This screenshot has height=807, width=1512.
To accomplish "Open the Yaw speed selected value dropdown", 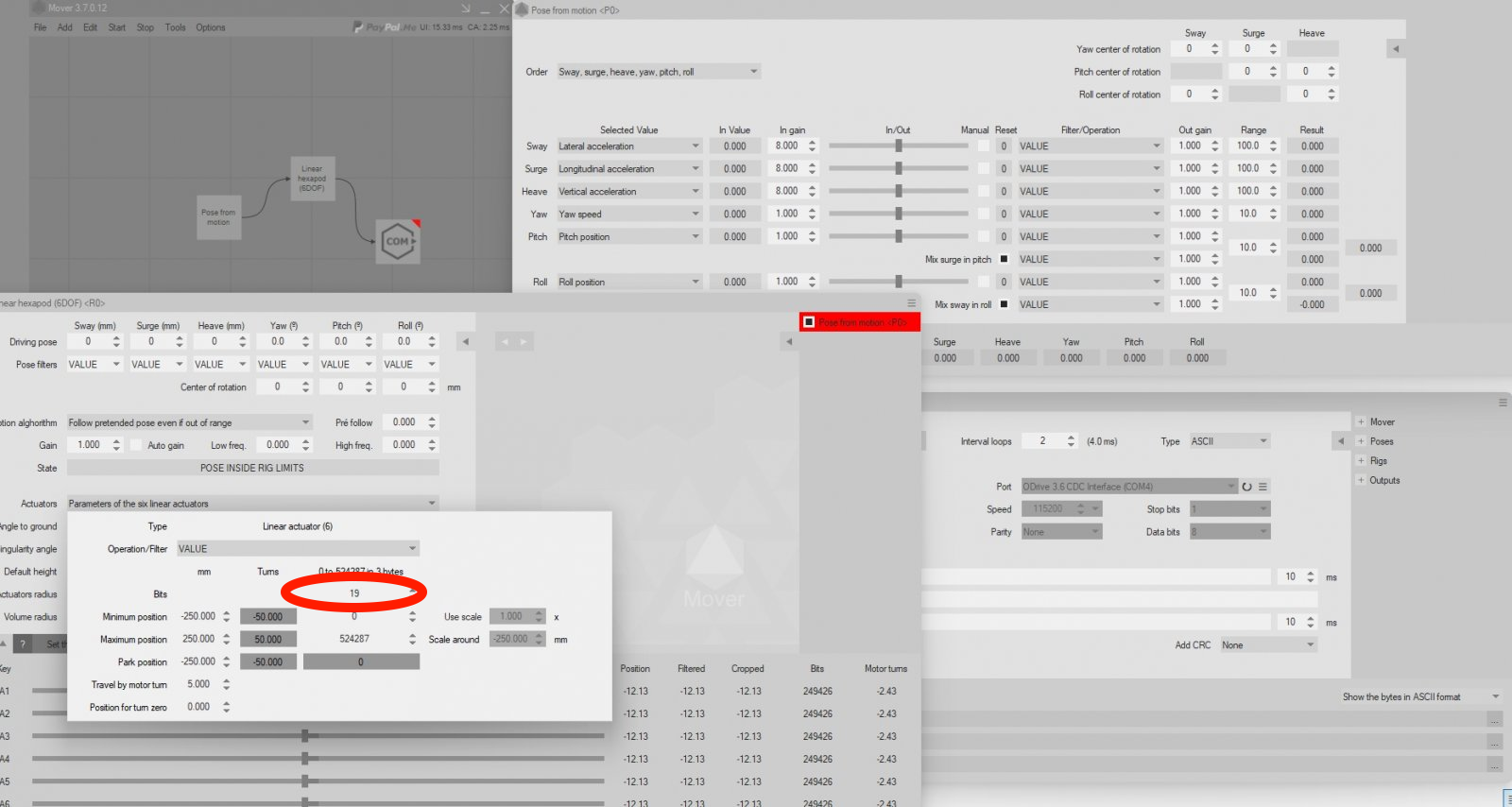I will pos(628,215).
